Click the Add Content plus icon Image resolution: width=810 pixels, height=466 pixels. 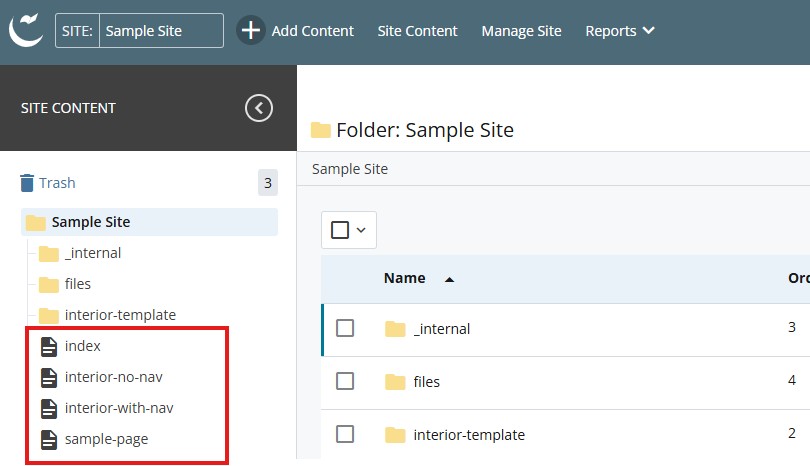click(251, 30)
